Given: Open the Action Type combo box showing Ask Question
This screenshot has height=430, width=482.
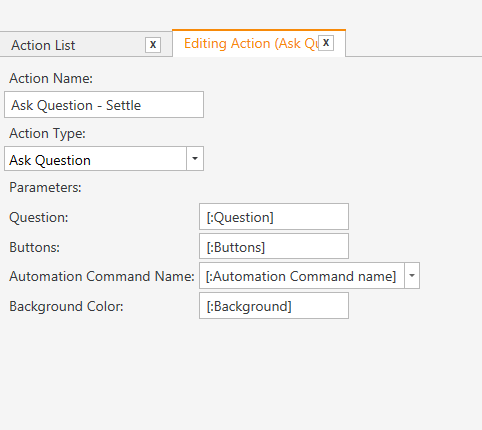Looking at the screenshot, I should click(95, 159).
